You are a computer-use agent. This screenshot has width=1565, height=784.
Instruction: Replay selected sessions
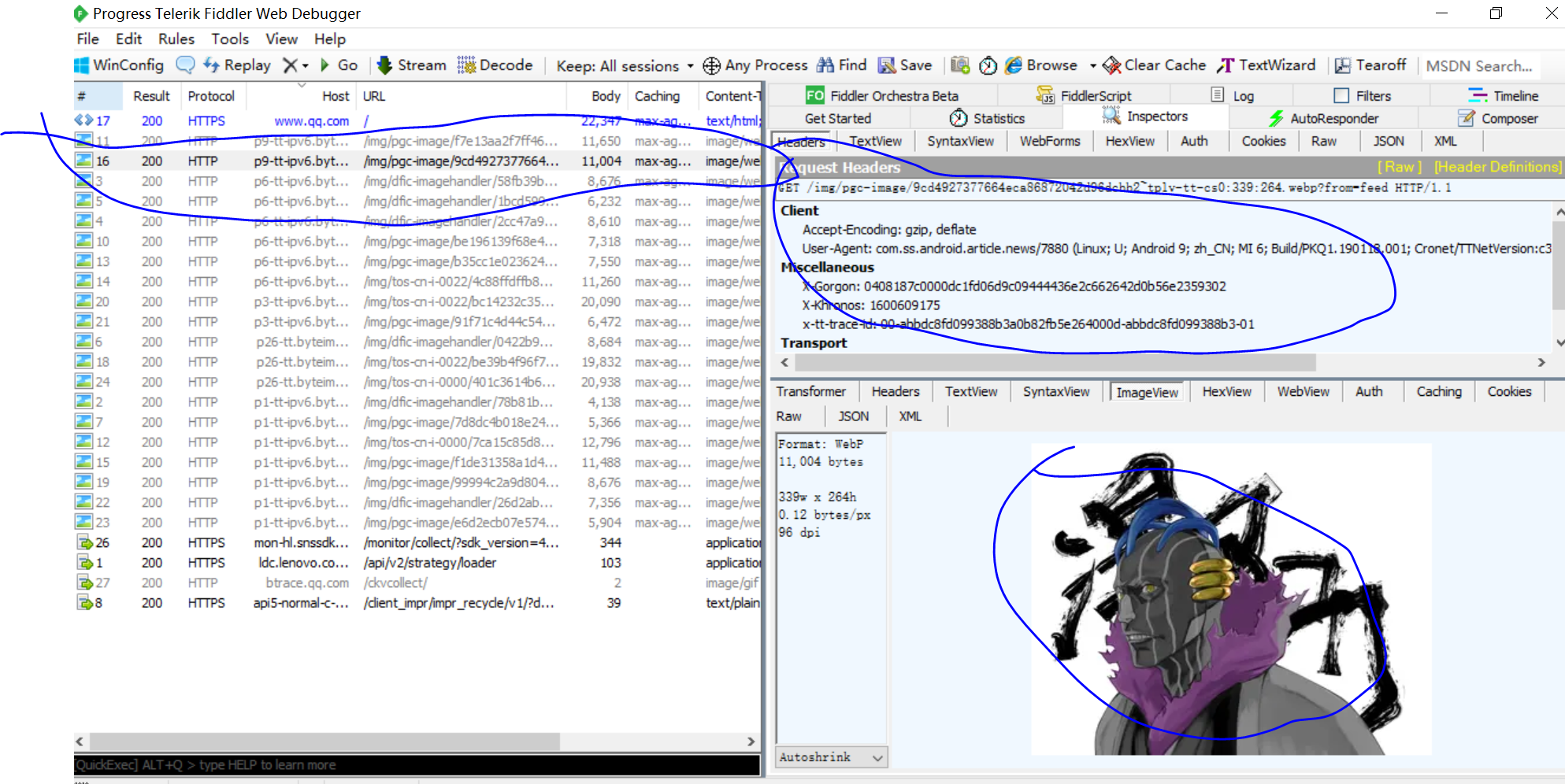[237, 65]
